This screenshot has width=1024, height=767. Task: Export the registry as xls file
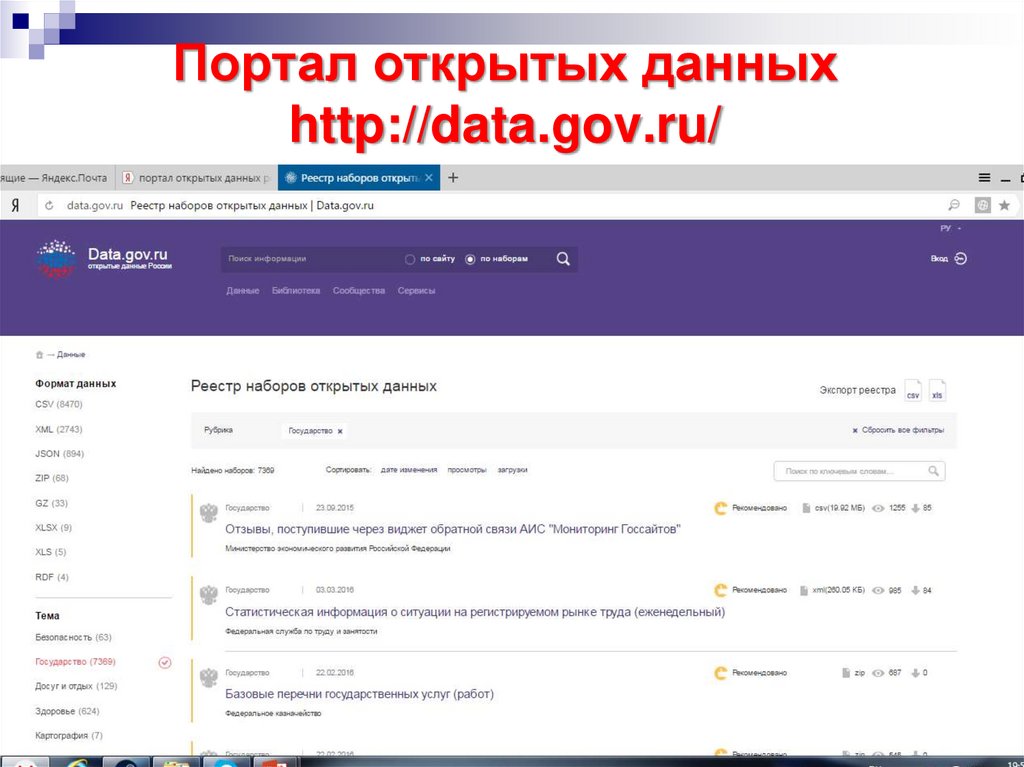point(937,391)
